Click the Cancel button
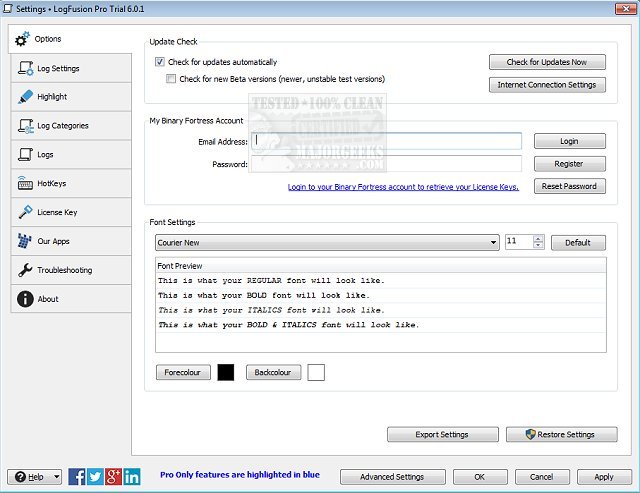This screenshot has height=493, width=640. pyautogui.click(x=542, y=477)
